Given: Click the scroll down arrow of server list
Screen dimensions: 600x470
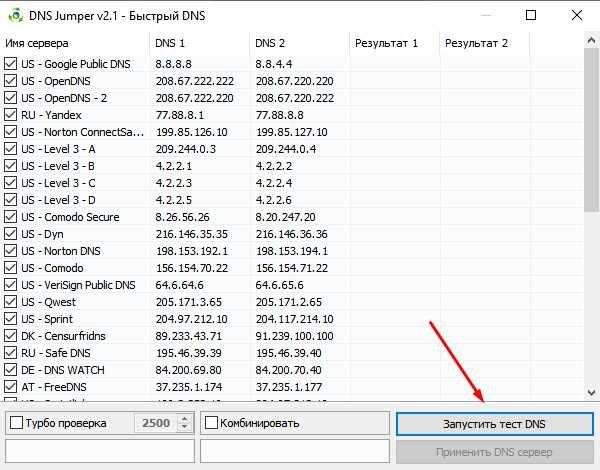Looking at the screenshot, I should [591, 393].
